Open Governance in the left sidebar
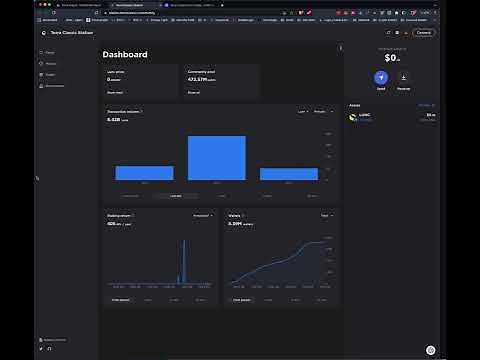 pos(52,86)
